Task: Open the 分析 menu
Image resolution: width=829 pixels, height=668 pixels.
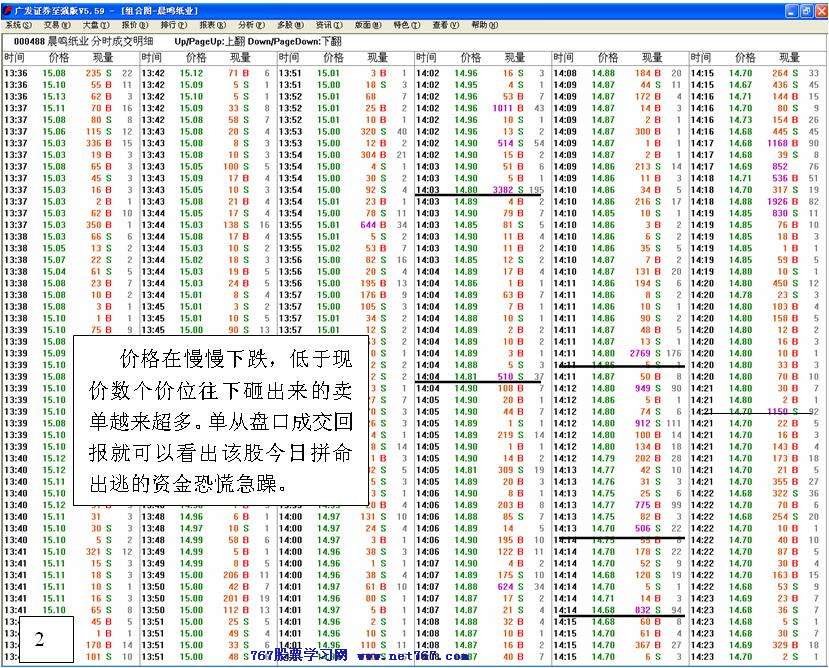Action: coord(251,25)
